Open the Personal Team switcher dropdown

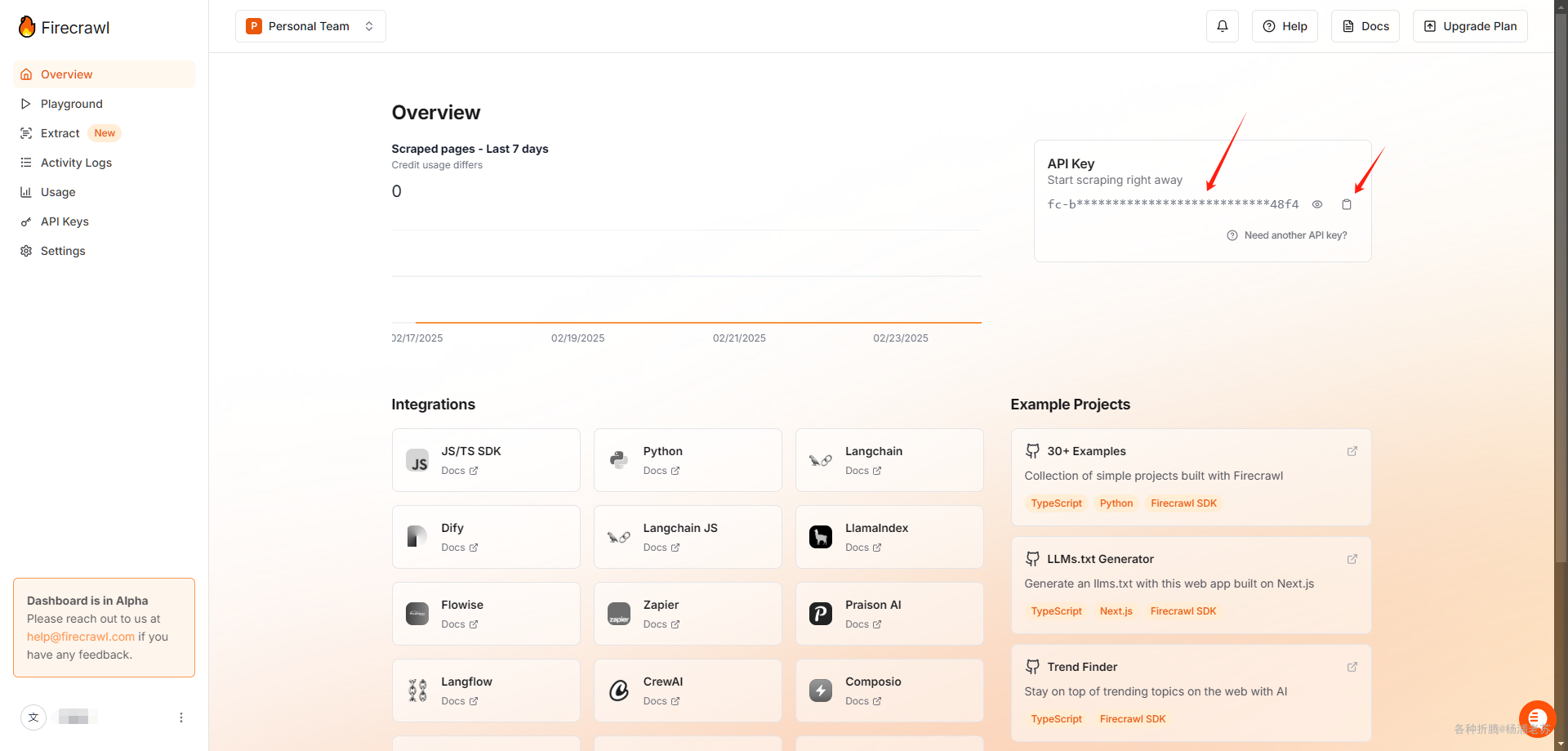pos(310,26)
